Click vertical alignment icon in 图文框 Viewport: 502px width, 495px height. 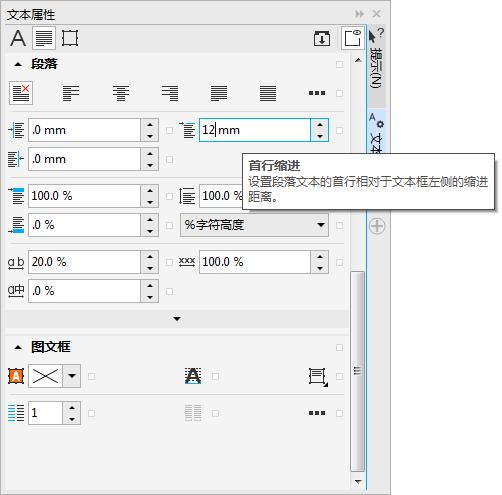(193, 376)
